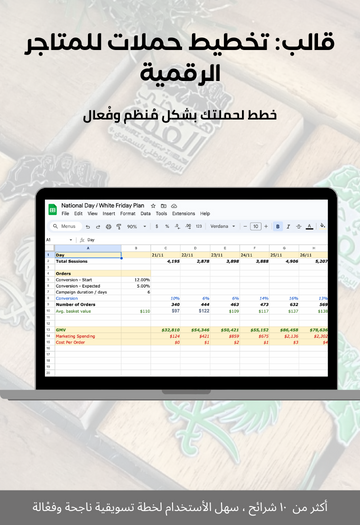The height and width of the screenshot is (525, 360).
Task: Toggle italic formatting button
Action: tap(288, 227)
